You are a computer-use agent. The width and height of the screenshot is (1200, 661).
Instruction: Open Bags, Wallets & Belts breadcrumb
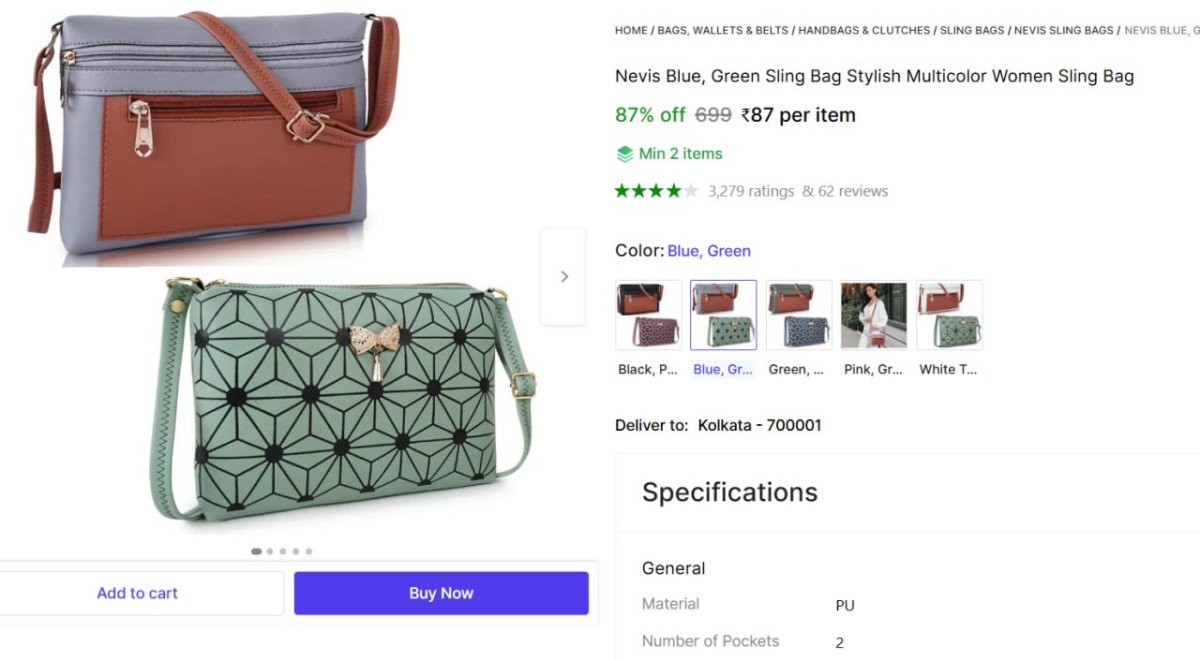click(722, 31)
